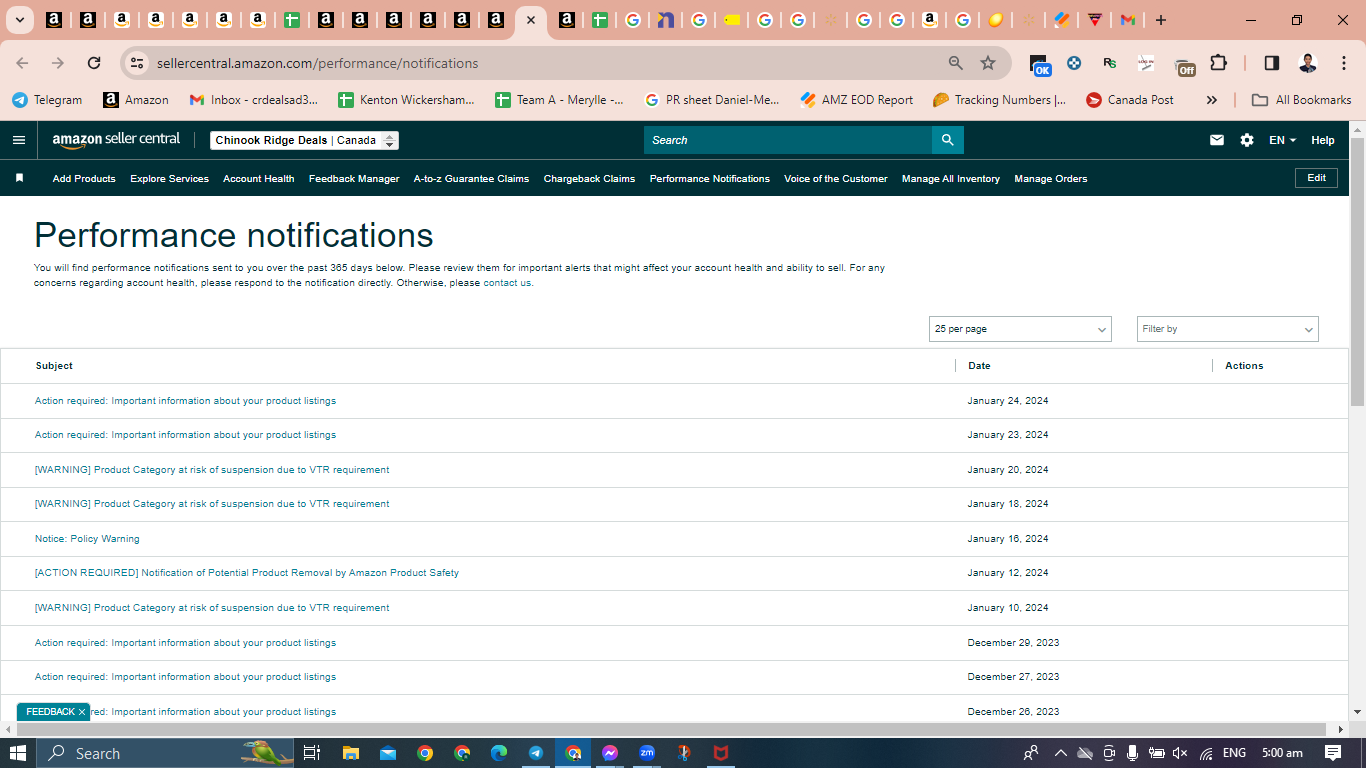Bookmark this page with the star icon
Screen dimensions: 1366x768
pos(988,63)
